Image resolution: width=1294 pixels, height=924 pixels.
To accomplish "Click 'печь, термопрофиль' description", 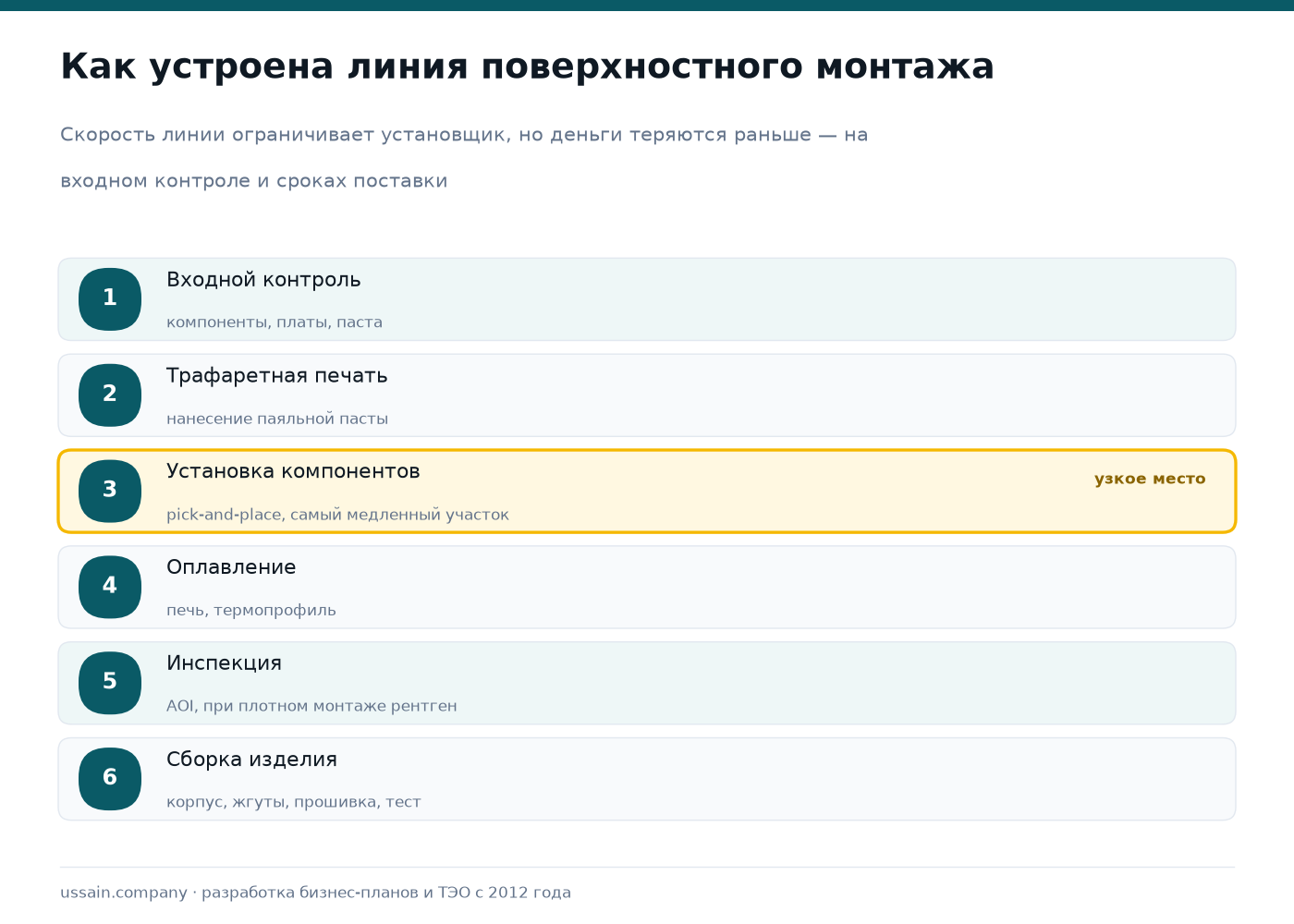I will 251,611.
